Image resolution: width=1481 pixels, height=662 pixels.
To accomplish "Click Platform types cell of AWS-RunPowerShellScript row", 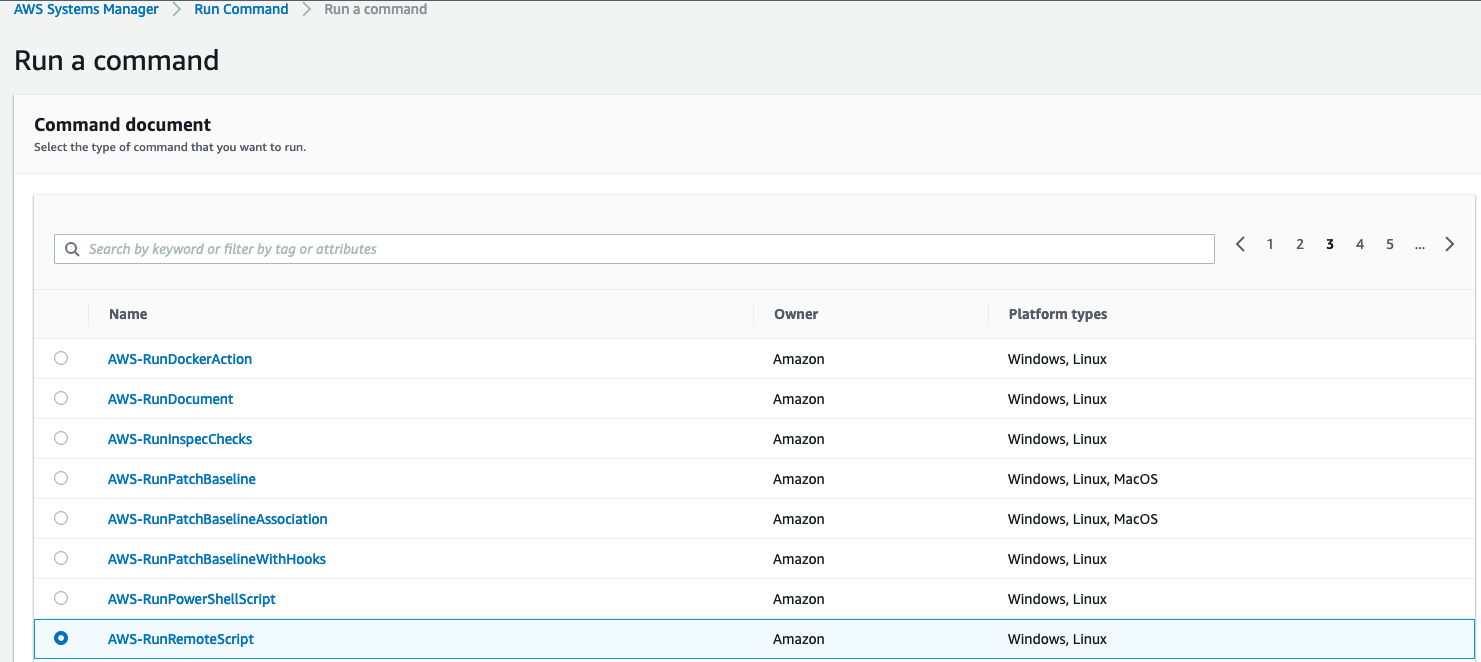I will tap(1057, 599).
